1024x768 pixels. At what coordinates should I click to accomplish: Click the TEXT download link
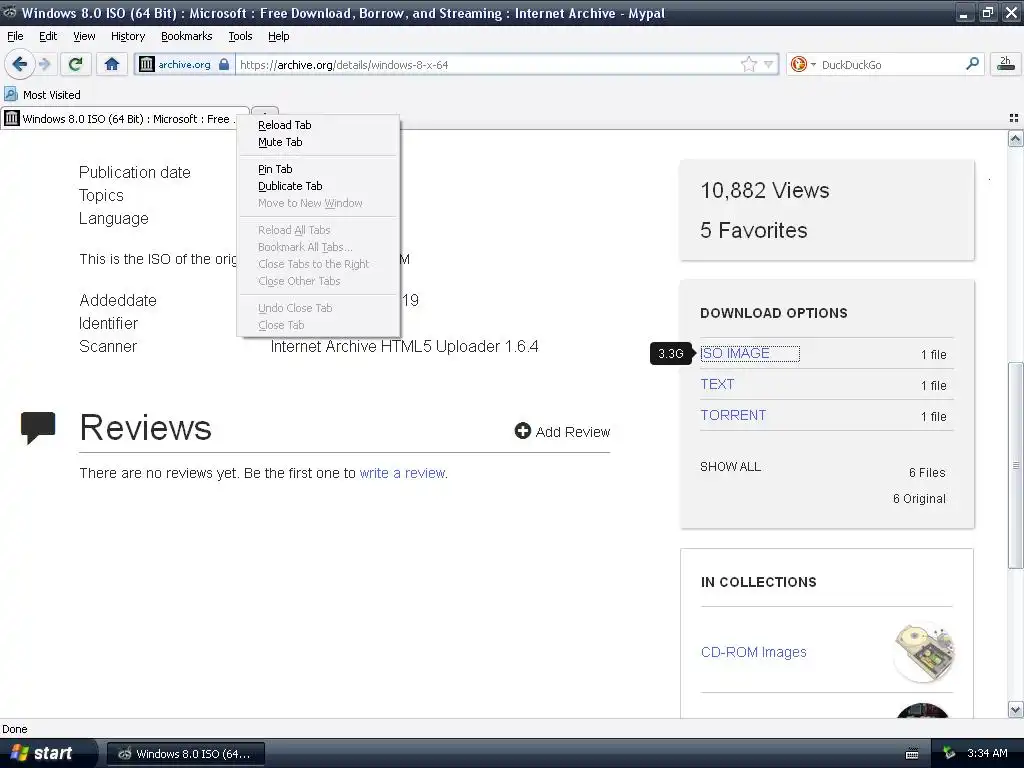[717, 384]
